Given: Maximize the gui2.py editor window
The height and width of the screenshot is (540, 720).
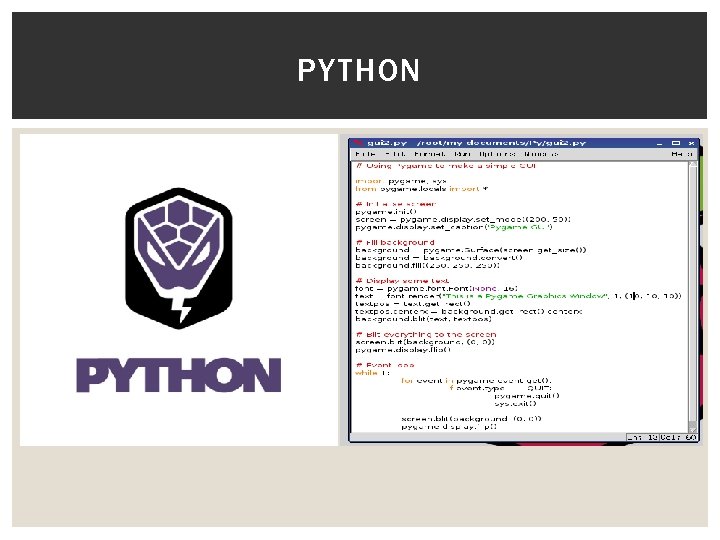Looking at the screenshot, I should (675, 143).
